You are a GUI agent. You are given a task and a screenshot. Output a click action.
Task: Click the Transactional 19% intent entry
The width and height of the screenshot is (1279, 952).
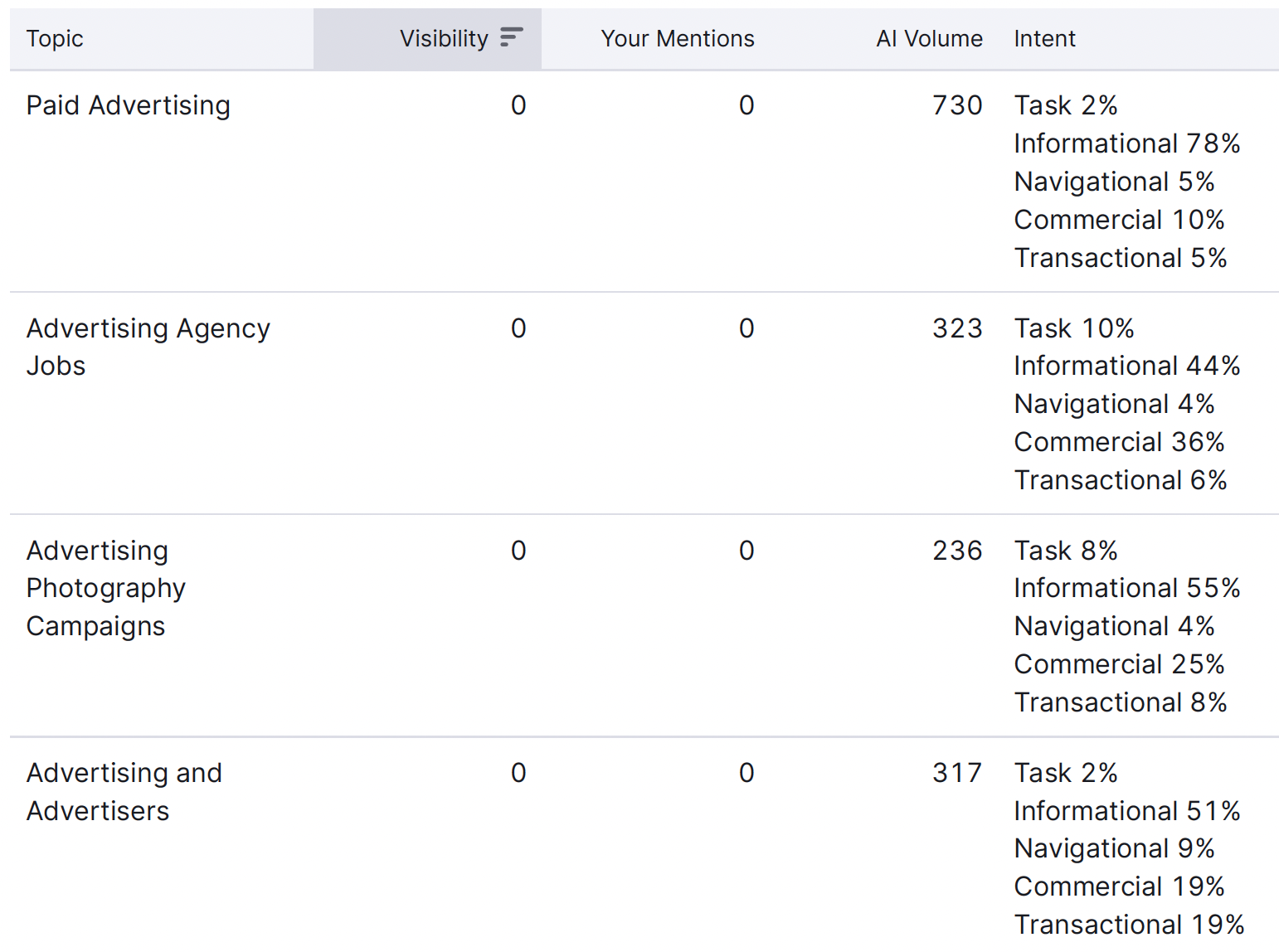1129,924
